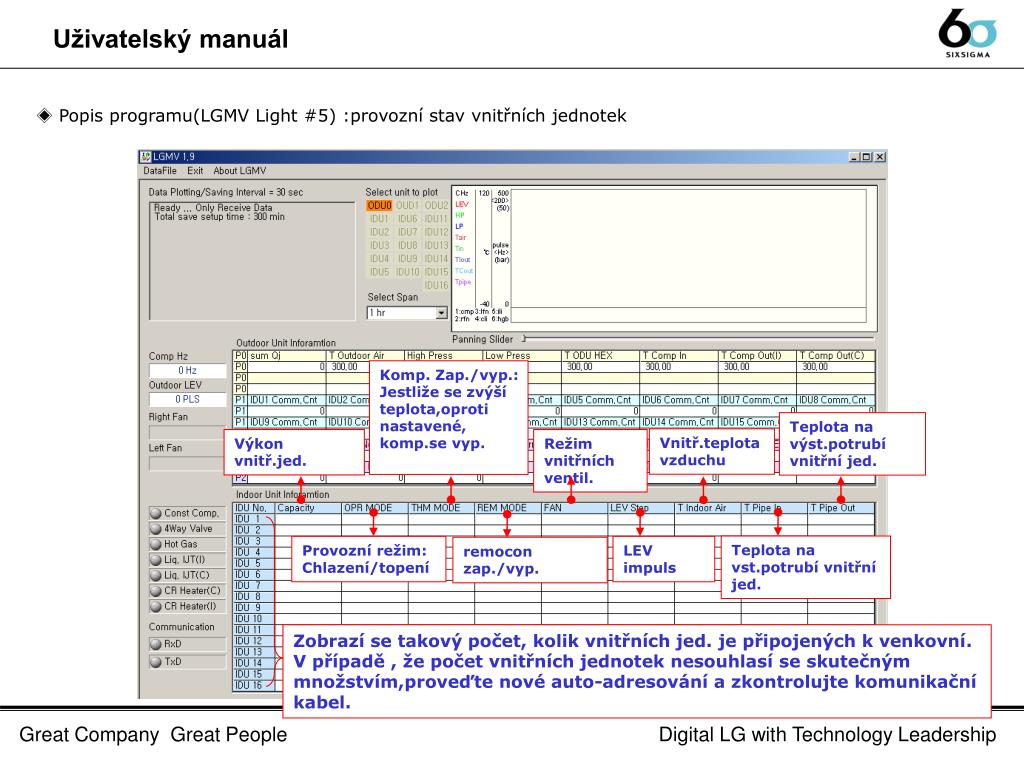Select IDU7 unit to plot
Viewport: 1024px width, 768px height.
tap(408, 232)
